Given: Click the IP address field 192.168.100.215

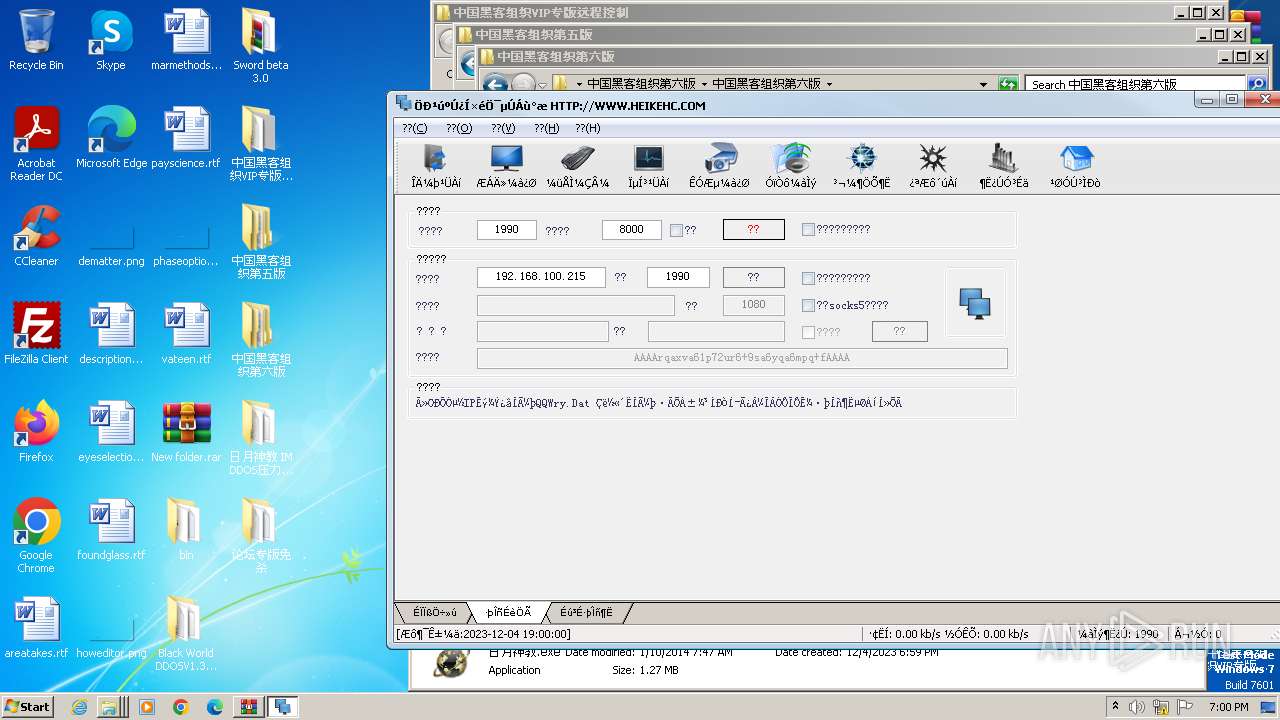Looking at the screenshot, I should point(541,277).
